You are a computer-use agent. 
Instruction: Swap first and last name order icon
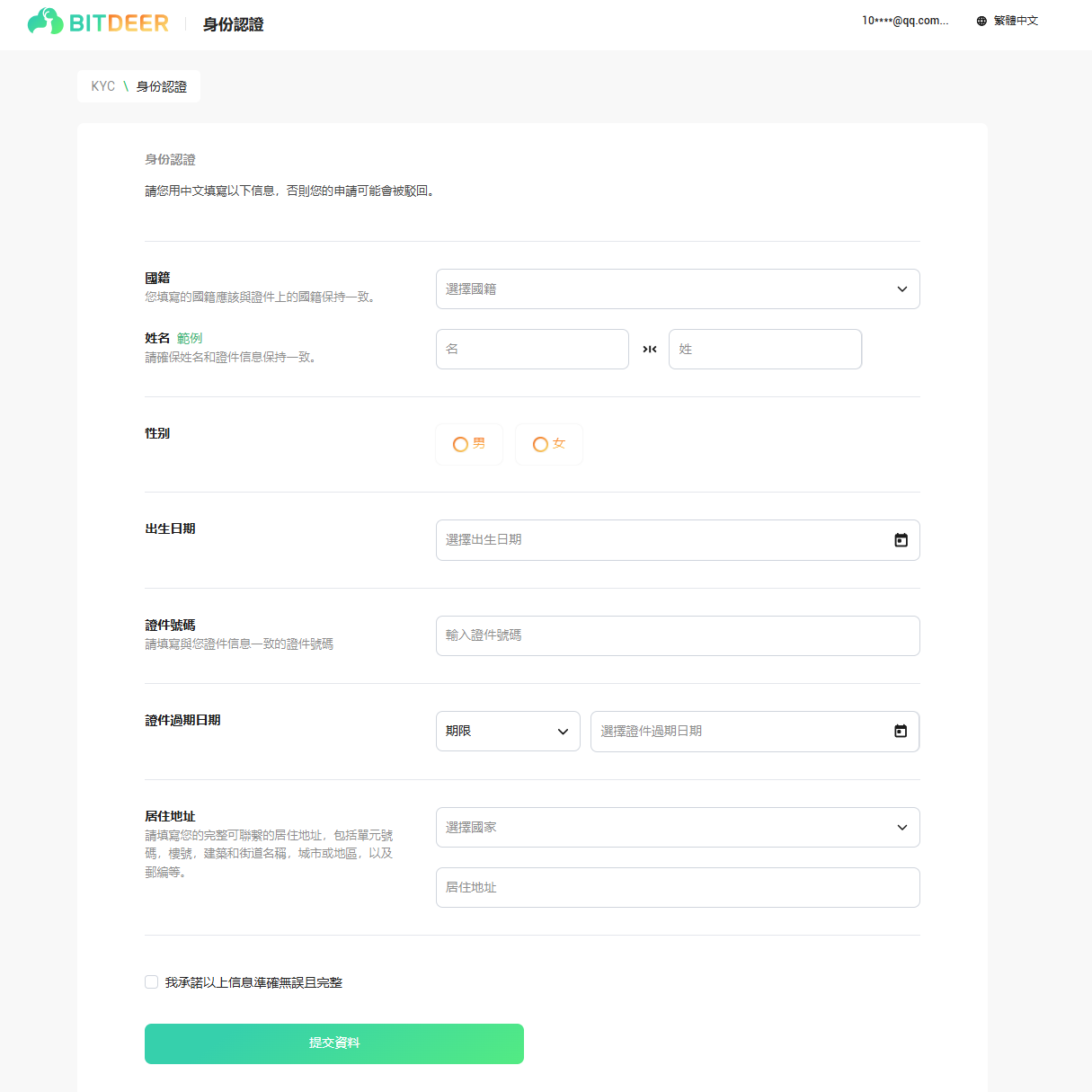click(x=649, y=349)
